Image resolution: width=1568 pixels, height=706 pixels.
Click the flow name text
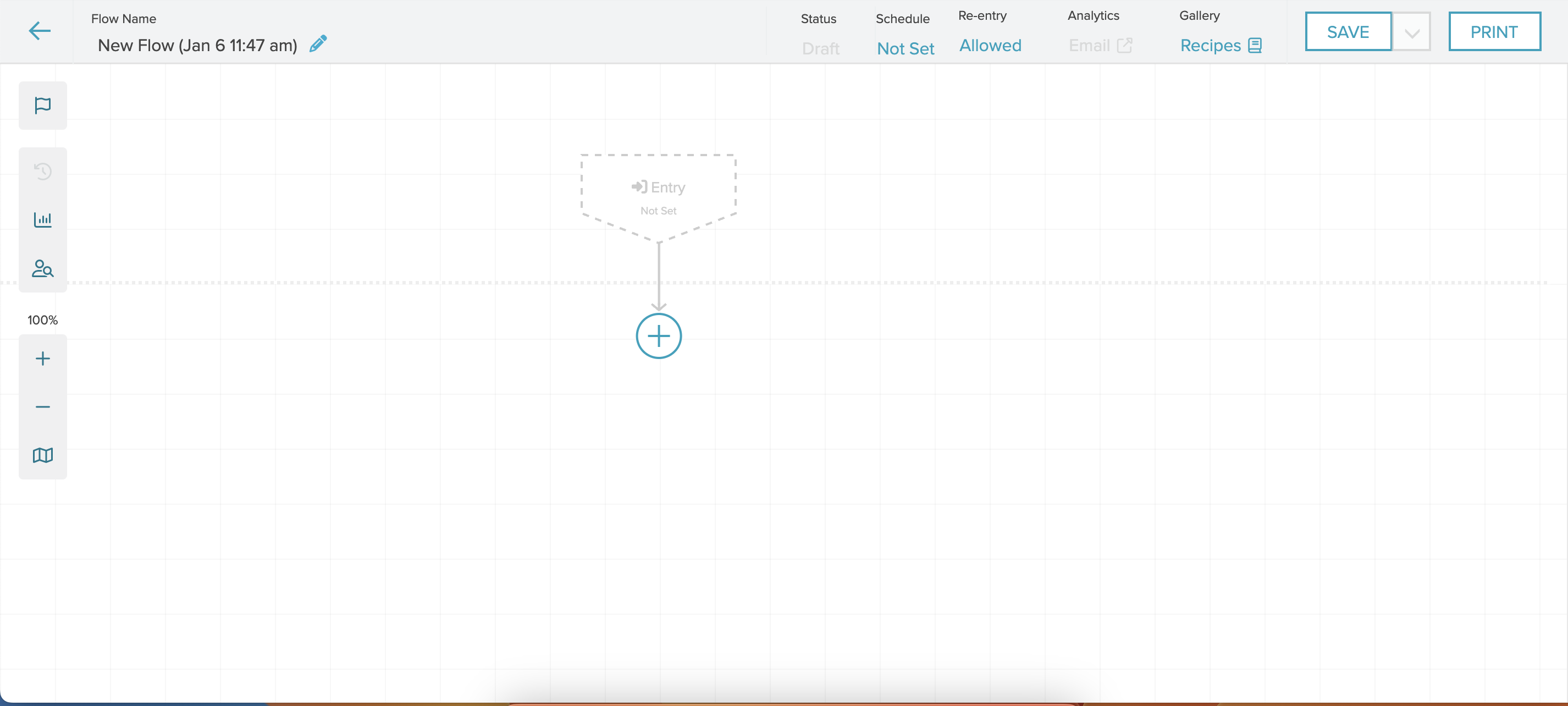[197, 46]
